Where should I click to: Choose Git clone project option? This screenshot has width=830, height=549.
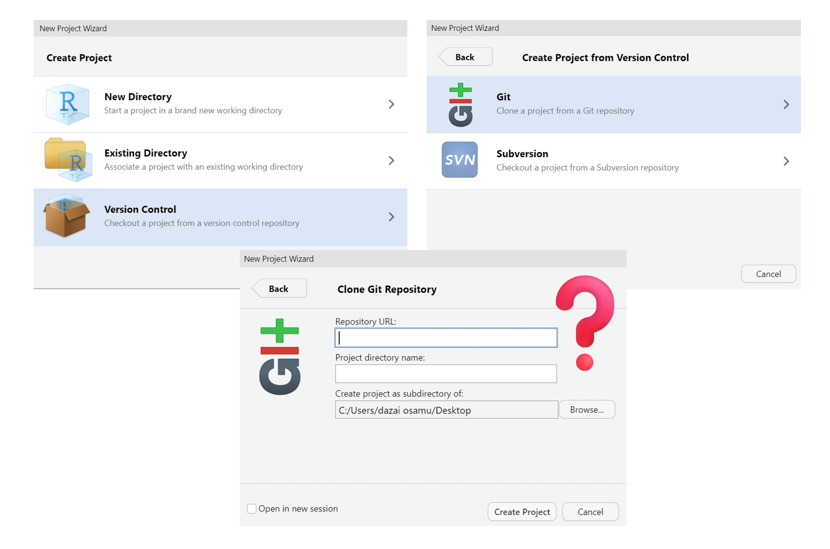tap(565, 104)
